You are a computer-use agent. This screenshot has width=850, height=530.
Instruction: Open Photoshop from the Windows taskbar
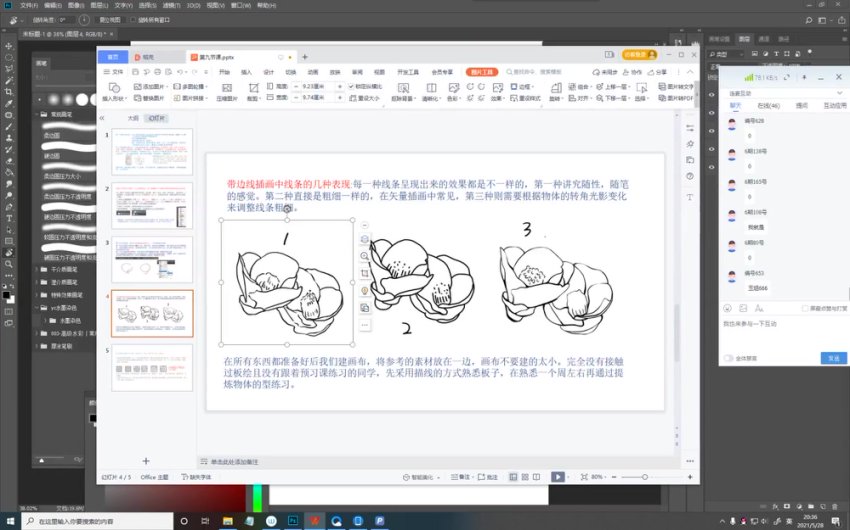tap(292, 521)
